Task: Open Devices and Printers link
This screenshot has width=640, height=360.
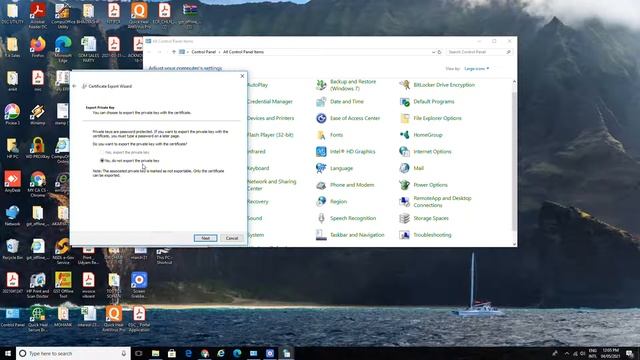Action: click(271, 118)
